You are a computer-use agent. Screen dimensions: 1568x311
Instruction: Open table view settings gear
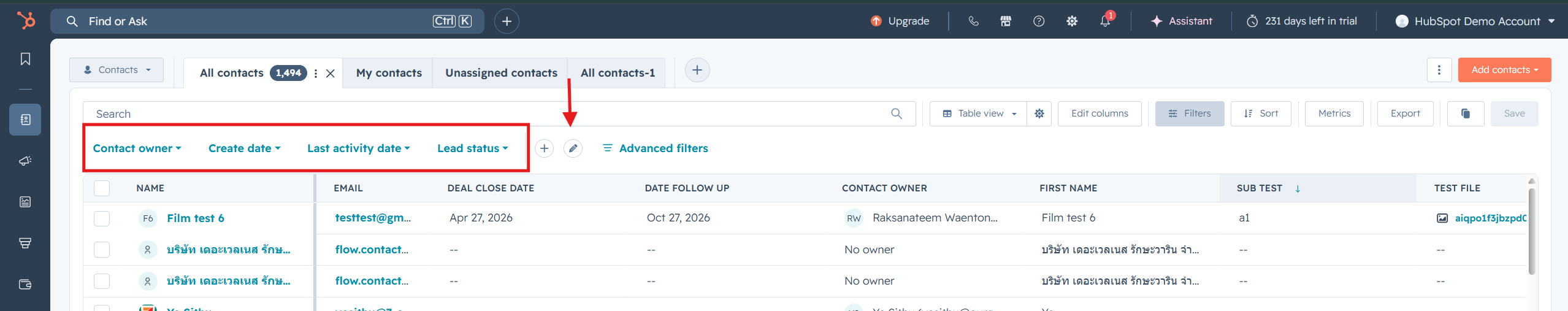tap(1039, 113)
